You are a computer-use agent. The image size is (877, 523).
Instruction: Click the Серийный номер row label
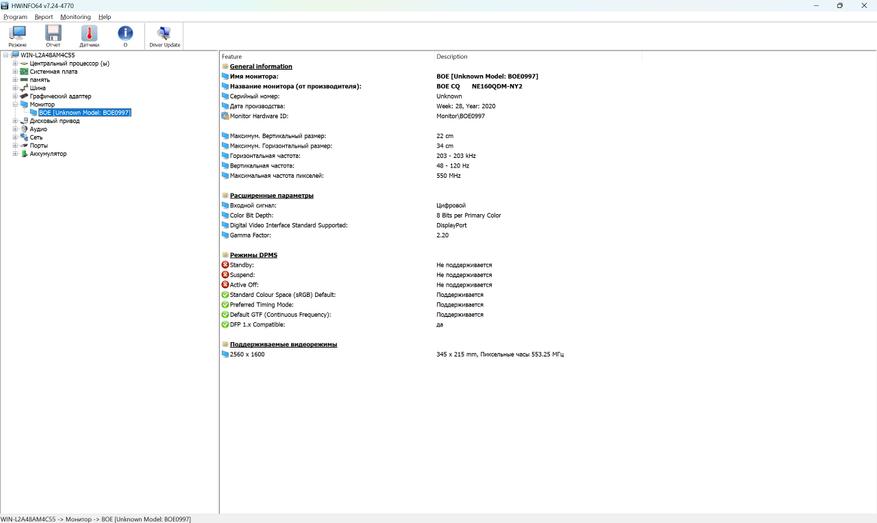(x=254, y=96)
